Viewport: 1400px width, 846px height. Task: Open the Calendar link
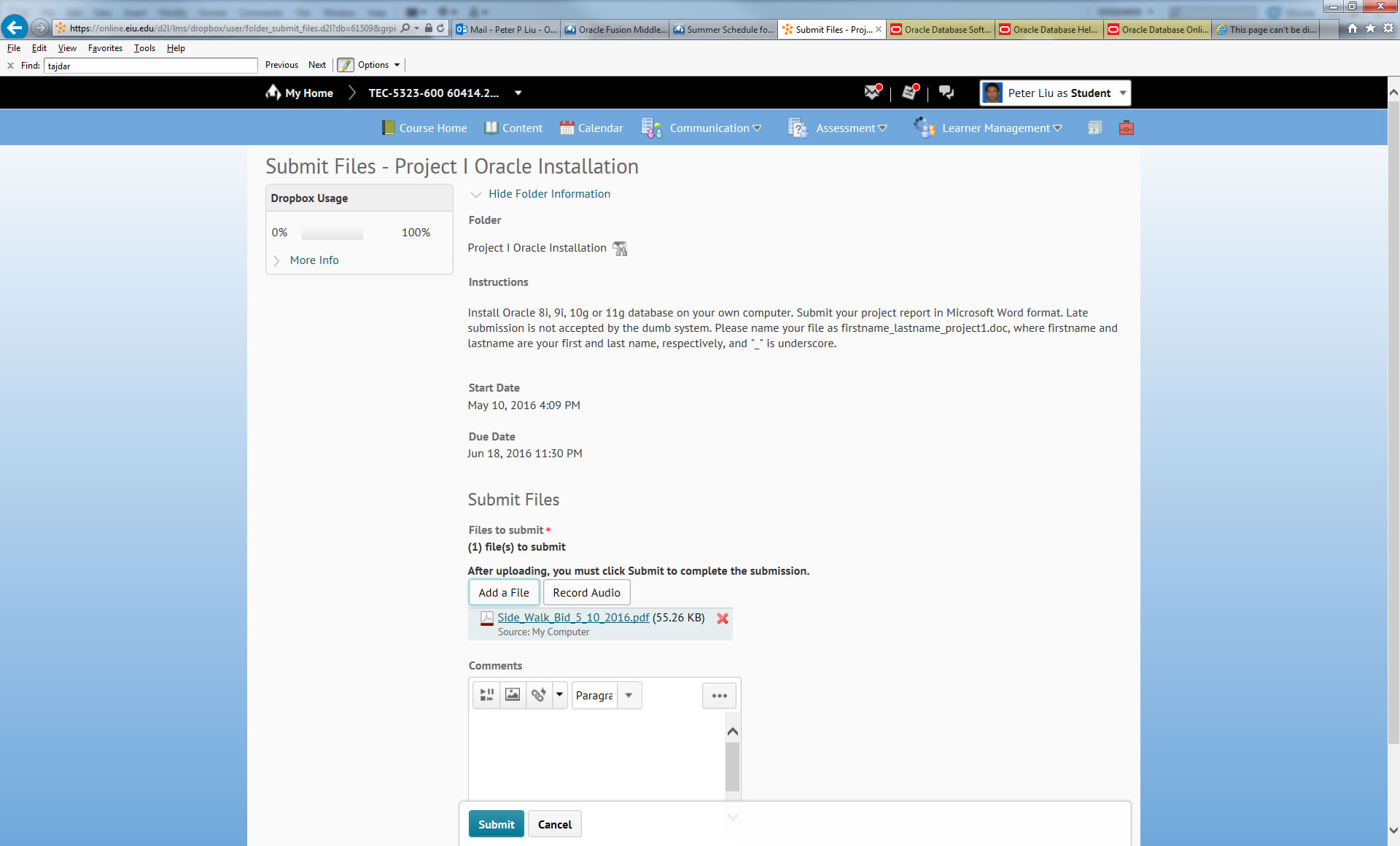[591, 128]
